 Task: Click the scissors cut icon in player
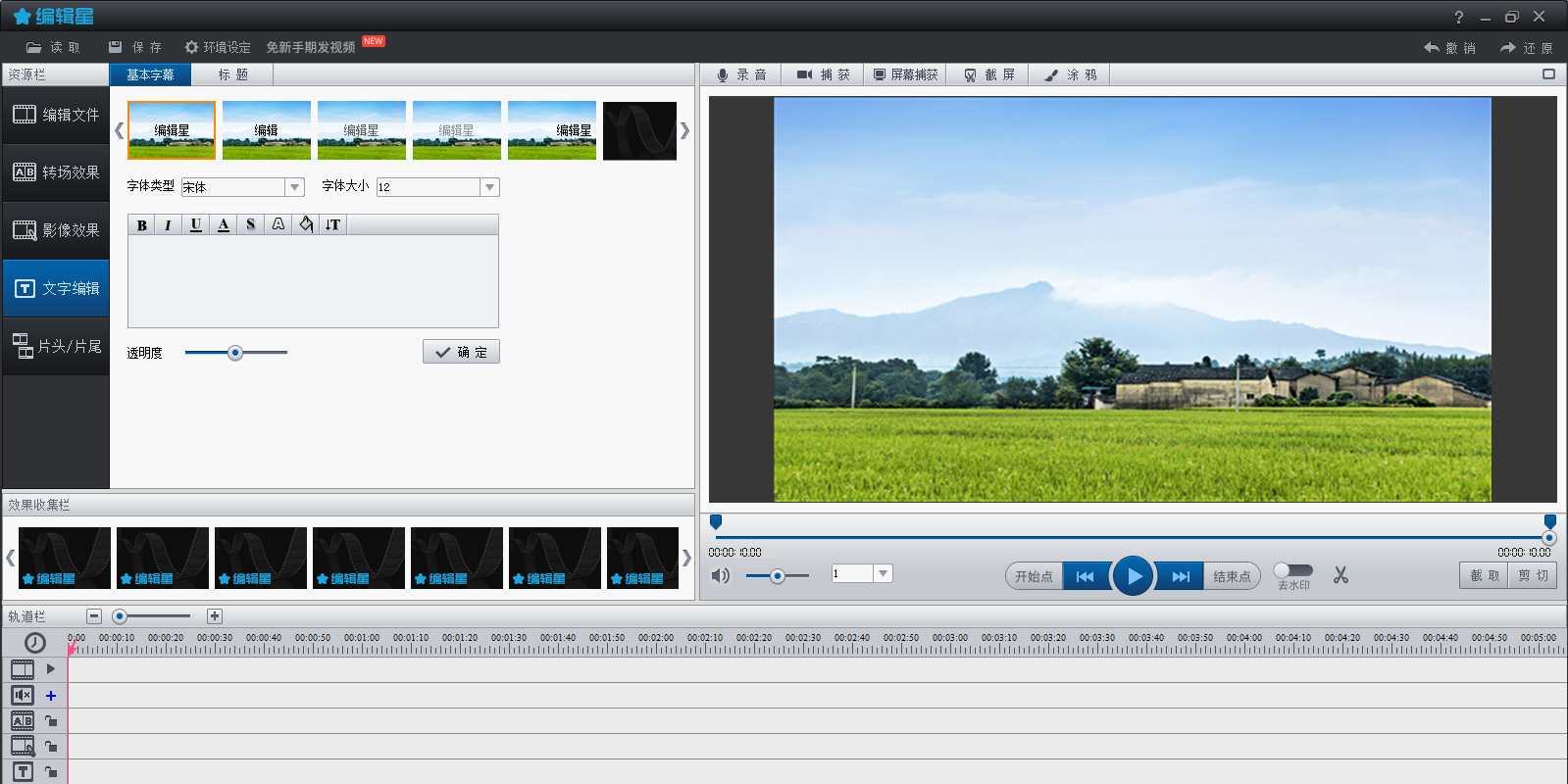point(1340,575)
